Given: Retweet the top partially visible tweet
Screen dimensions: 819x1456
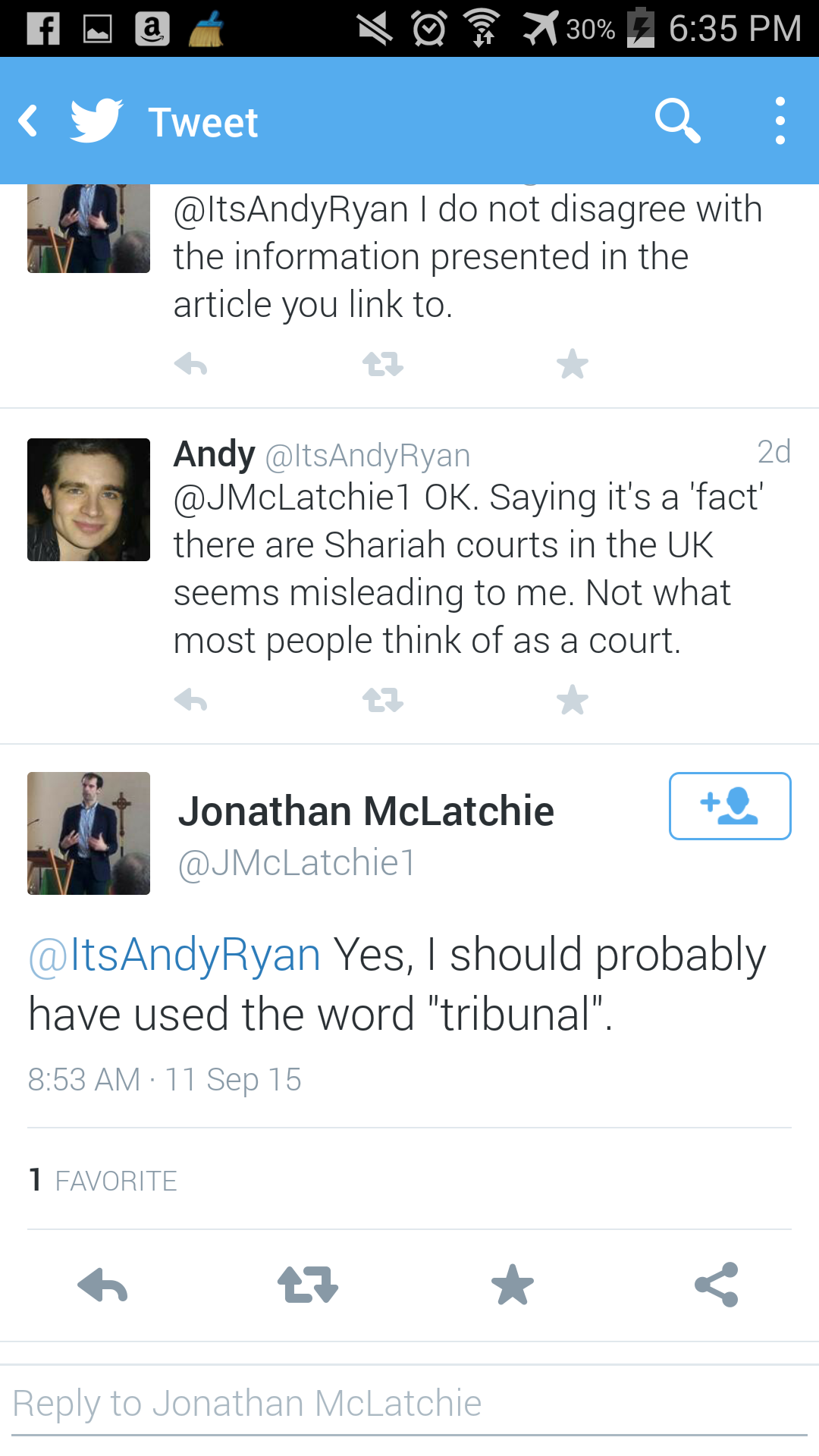Looking at the screenshot, I should 383,365.
